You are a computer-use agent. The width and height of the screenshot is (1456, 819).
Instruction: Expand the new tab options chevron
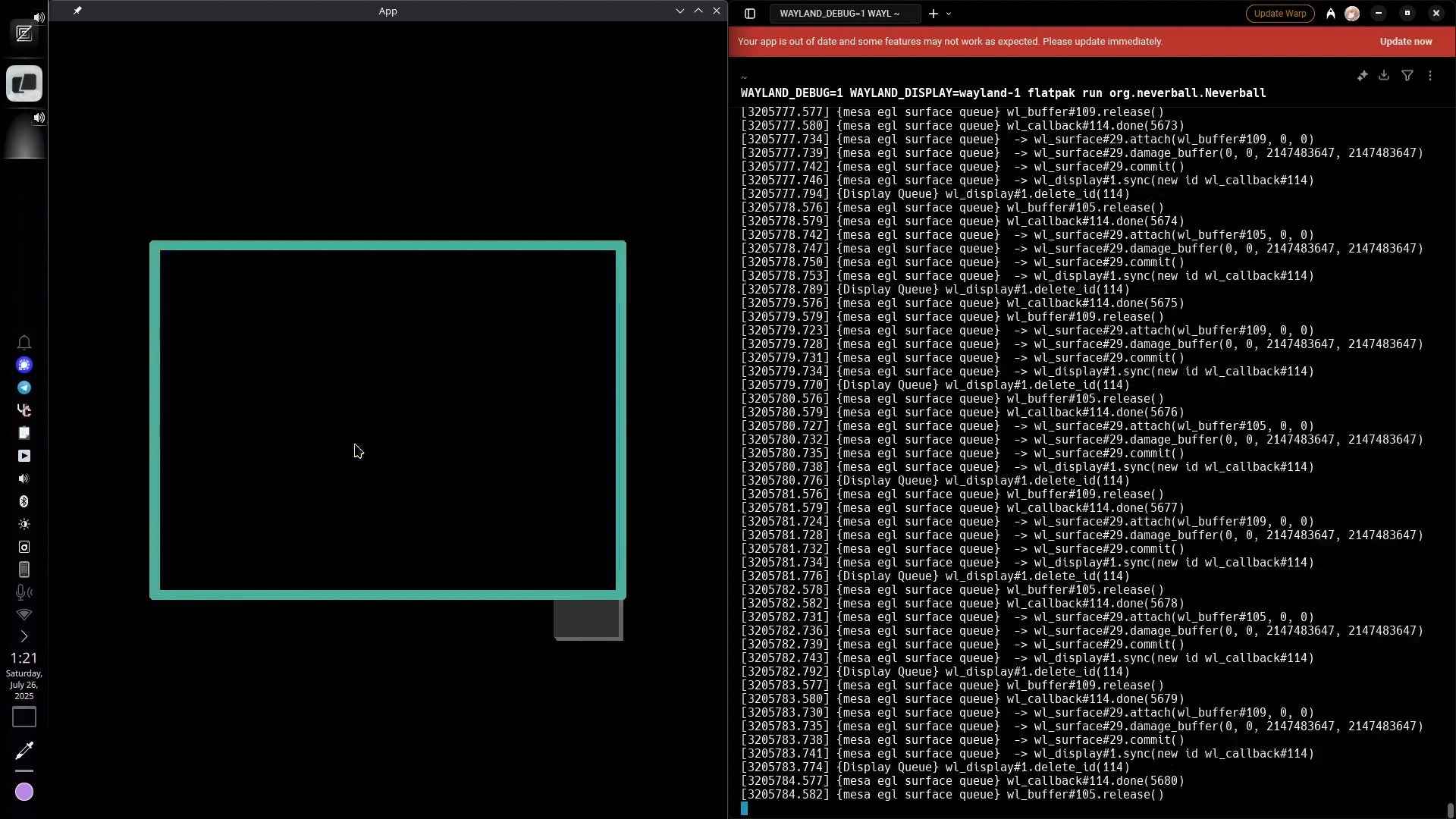[x=949, y=14]
